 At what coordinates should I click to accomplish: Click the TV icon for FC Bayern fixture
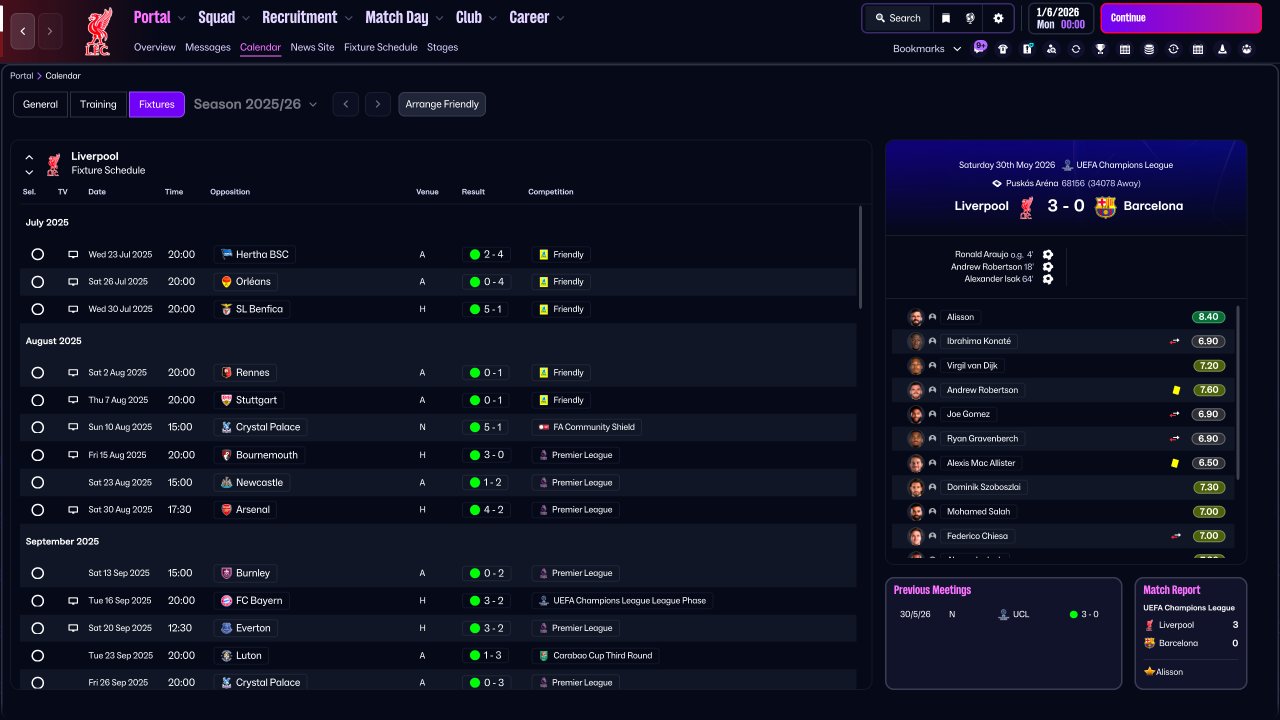(73, 601)
